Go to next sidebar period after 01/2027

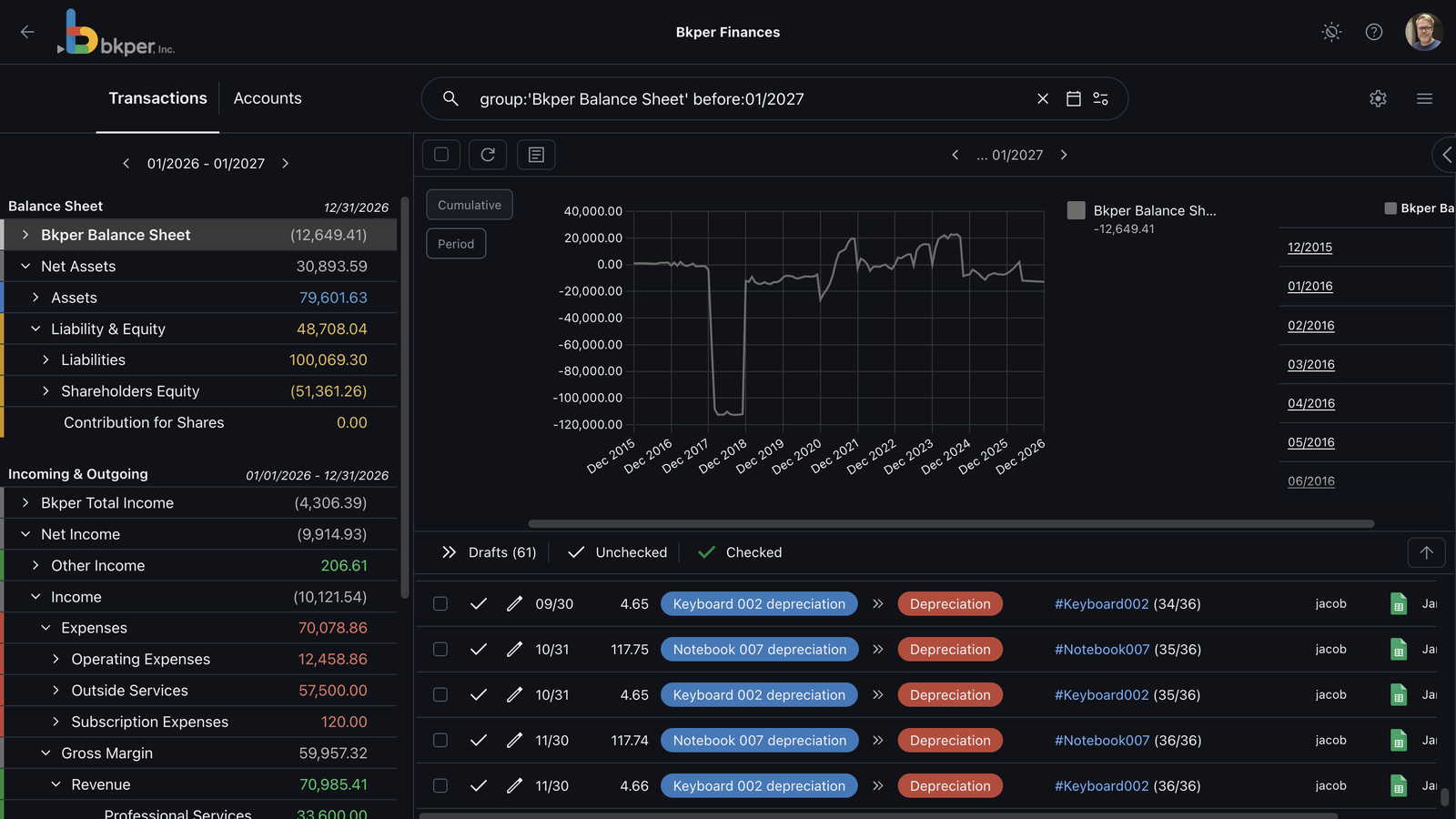tap(286, 163)
